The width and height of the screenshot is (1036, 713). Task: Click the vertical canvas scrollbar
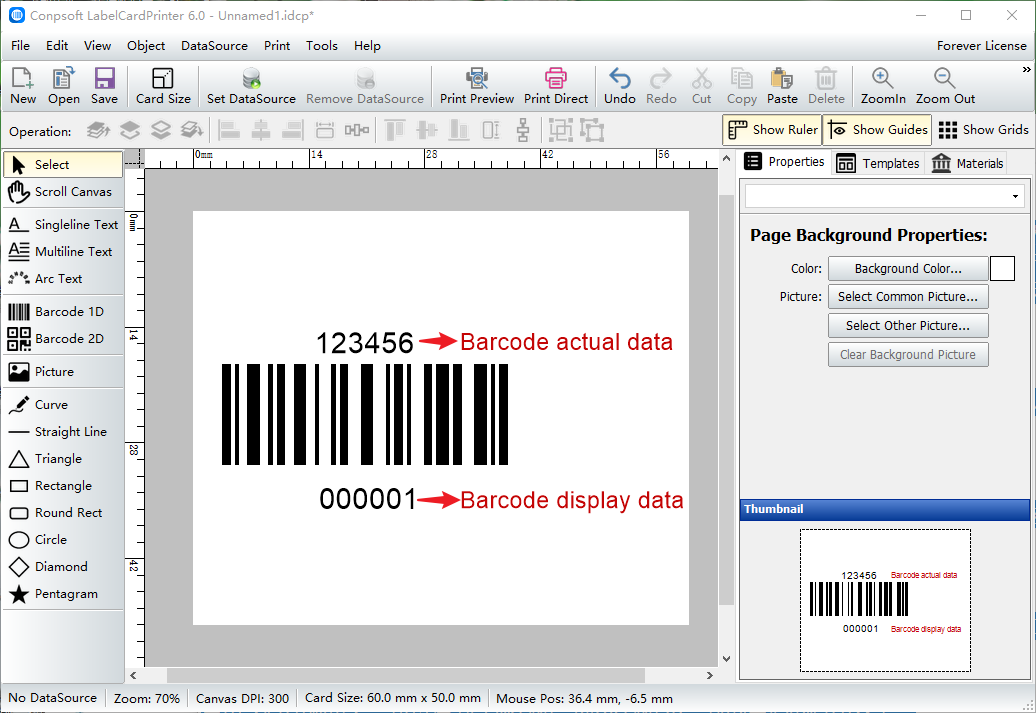pos(726,400)
